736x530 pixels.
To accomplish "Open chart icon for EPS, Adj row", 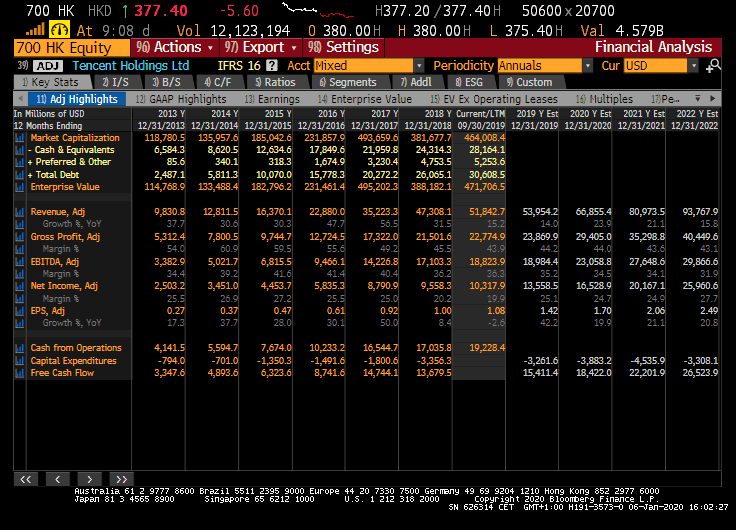I will click(19, 311).
